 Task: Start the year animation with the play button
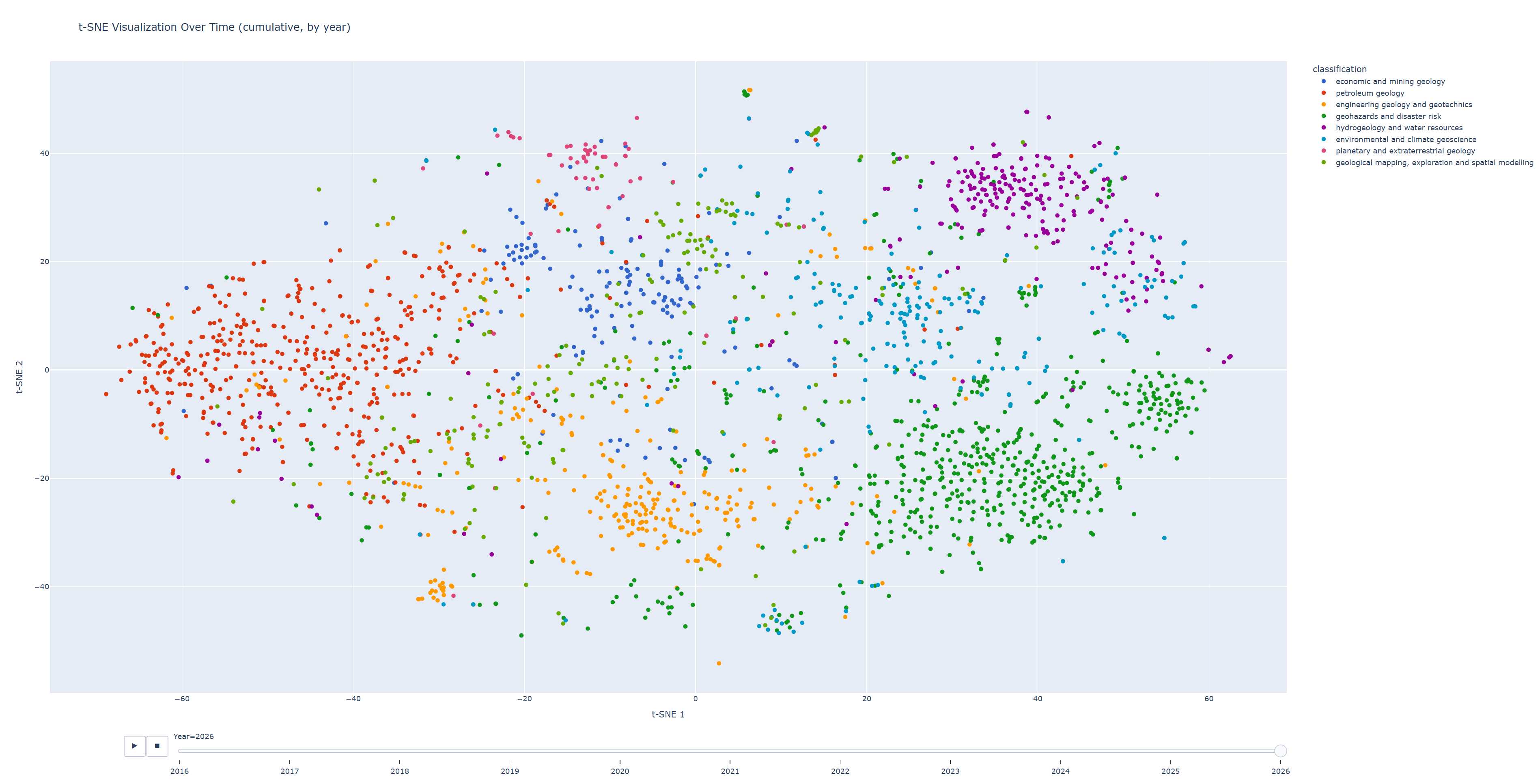(x=134, y=746)
